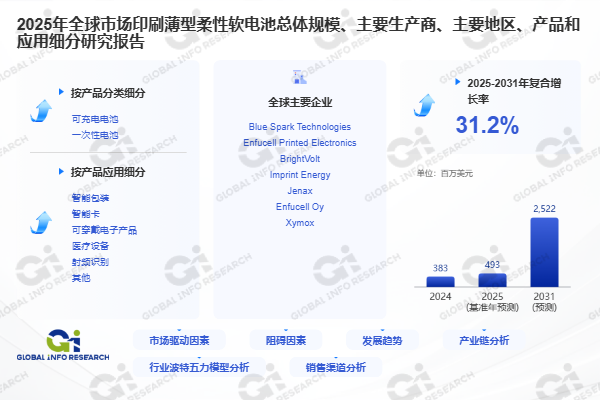Click the 31.2% growth rate figure
Screen dimensions: 600x400
click(x=487, y=125)
